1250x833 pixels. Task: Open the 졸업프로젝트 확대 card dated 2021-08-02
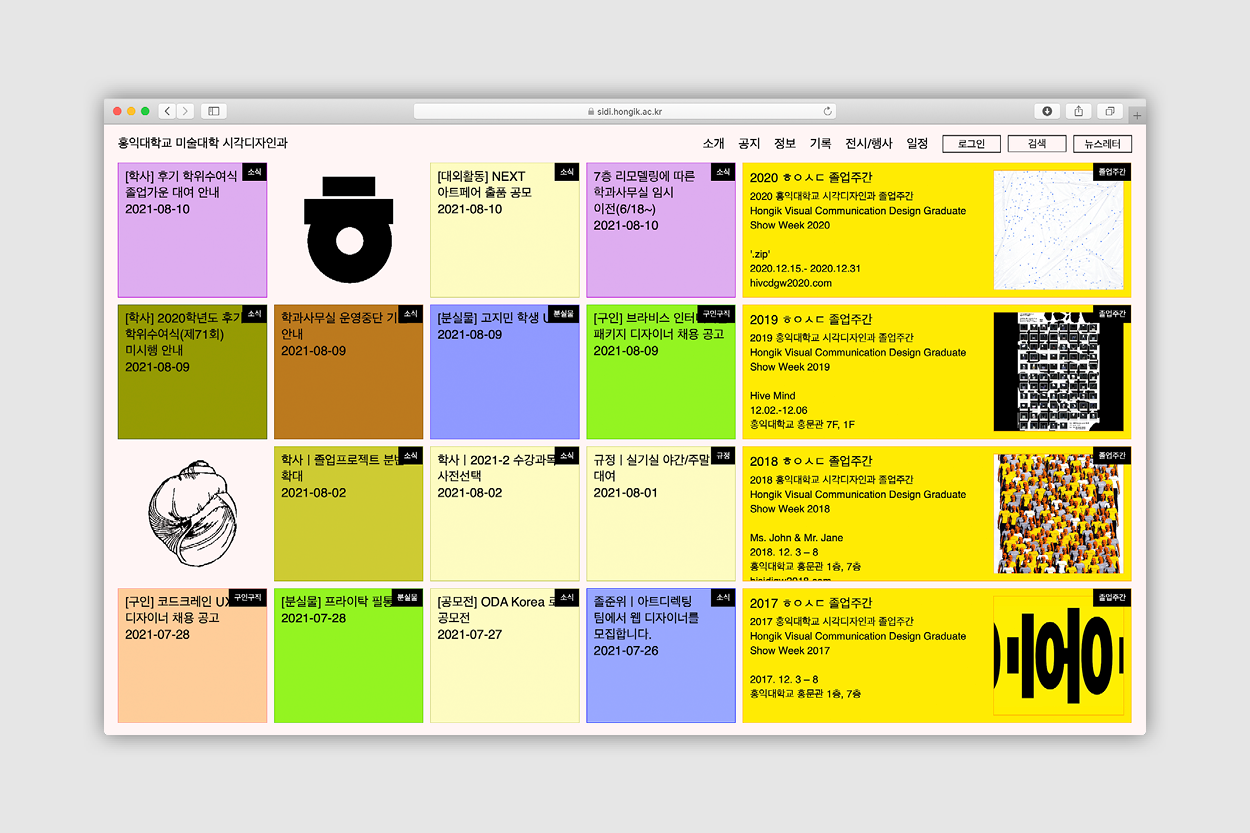pyautogui.click(x=348, y=514)
